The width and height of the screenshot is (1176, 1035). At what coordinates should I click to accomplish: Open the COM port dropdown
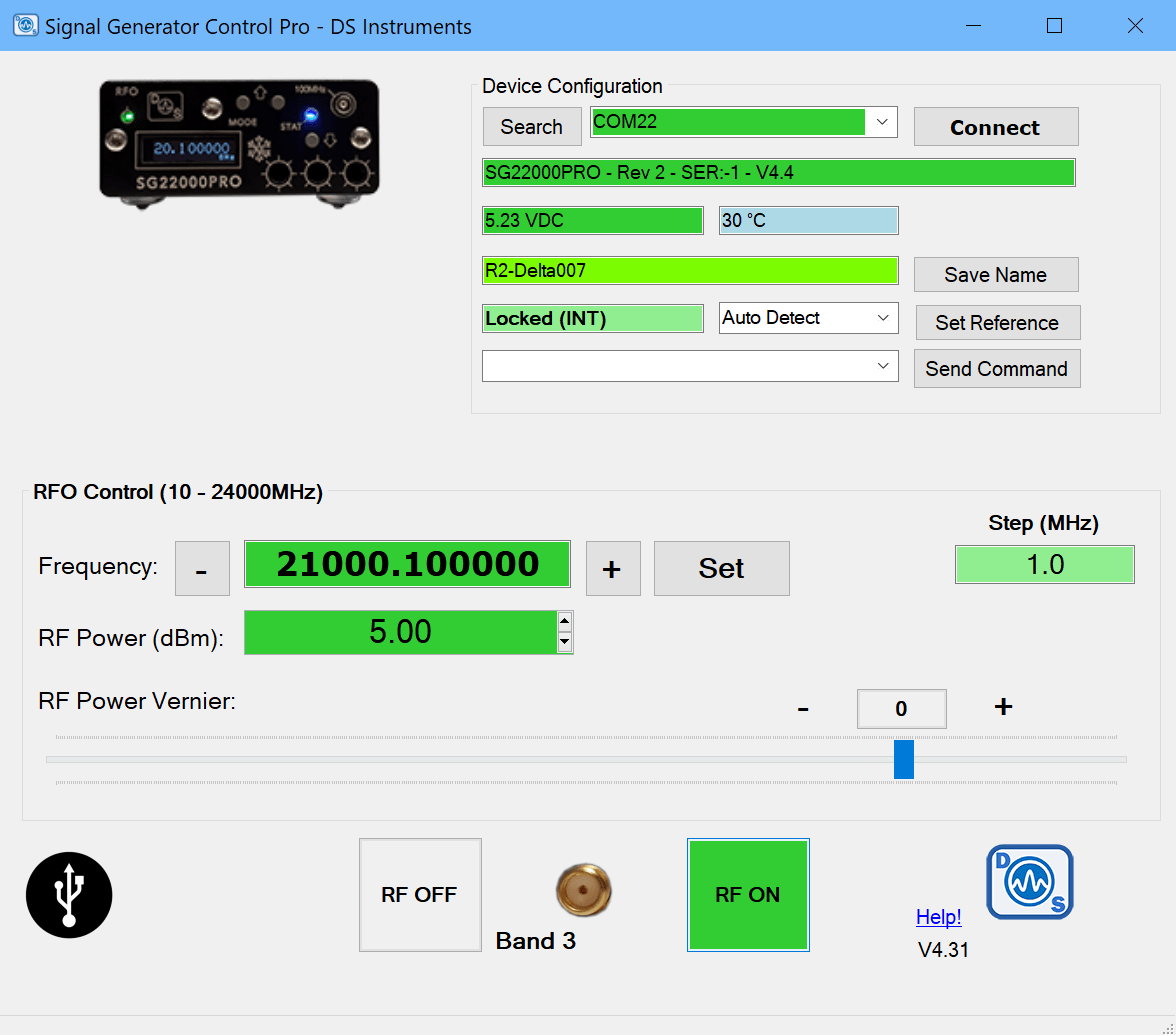click(882, 122)
